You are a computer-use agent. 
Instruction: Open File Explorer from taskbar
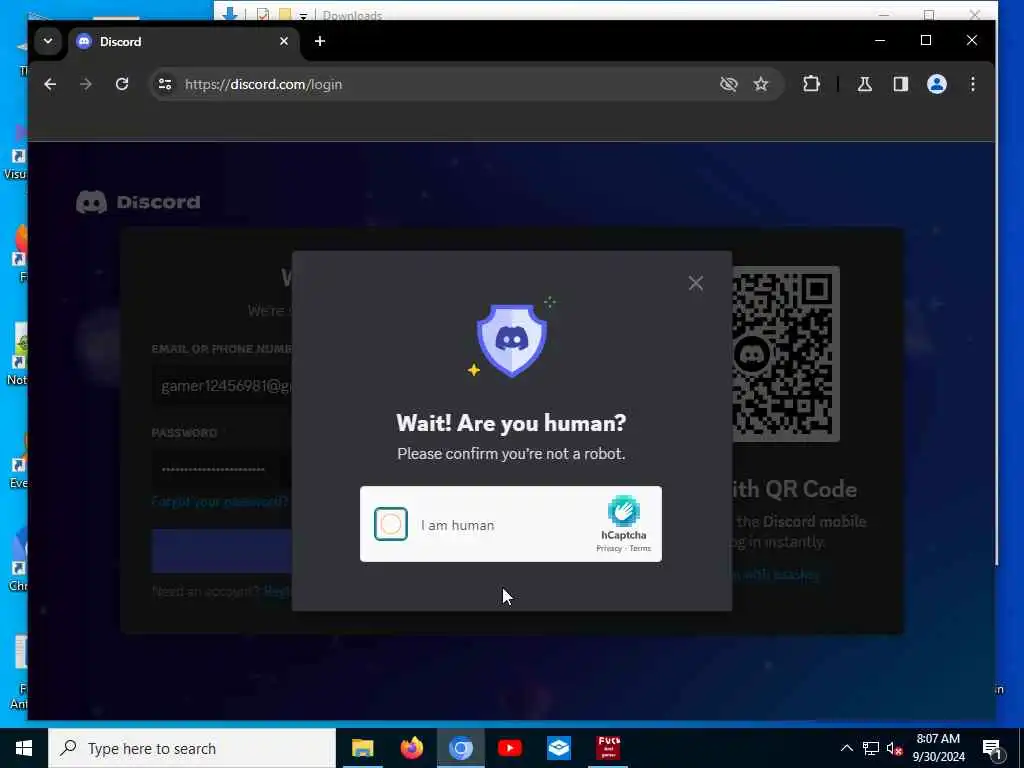pyautogui.click(x=362, y=748)
